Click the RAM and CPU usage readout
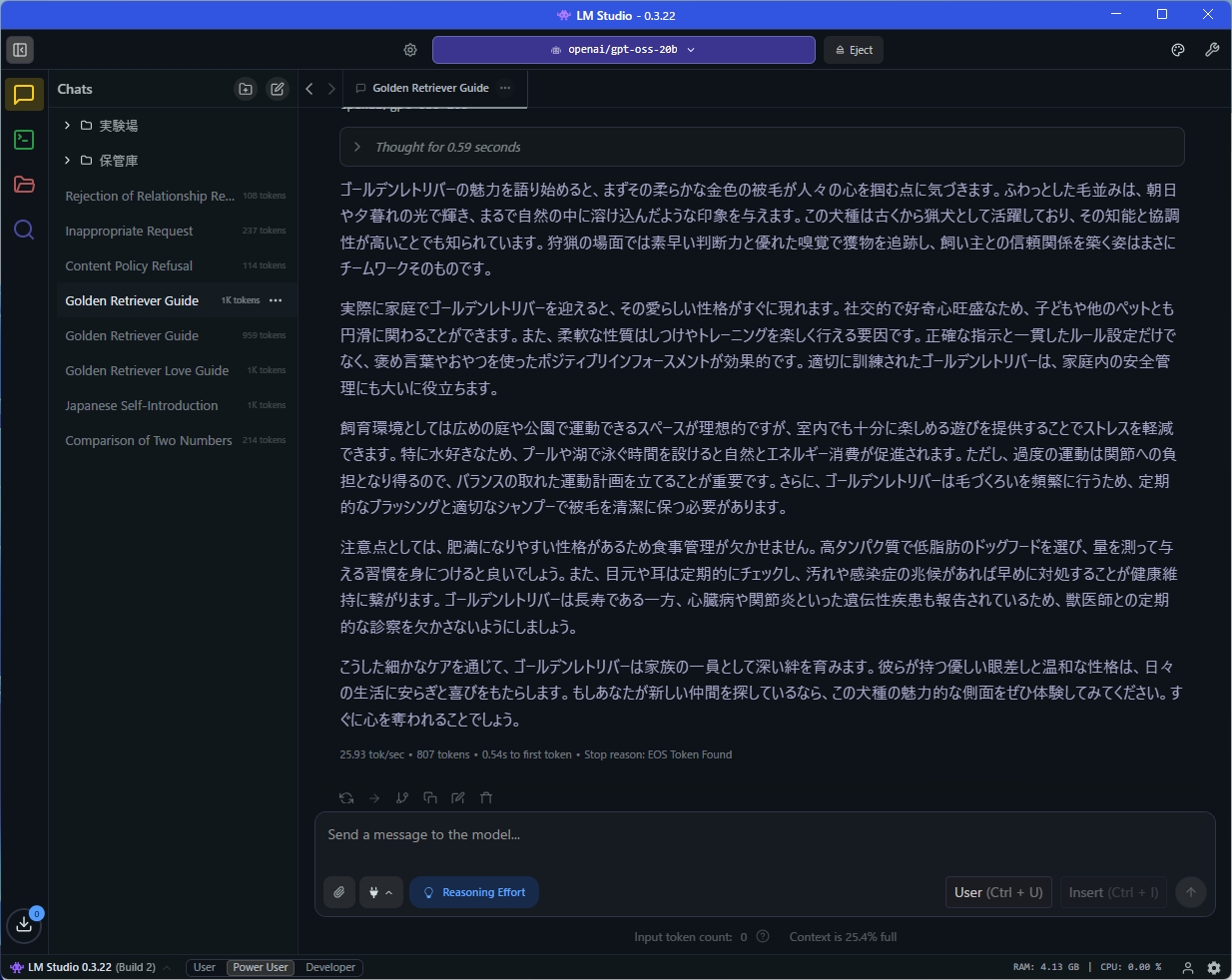 [1087, 967]
